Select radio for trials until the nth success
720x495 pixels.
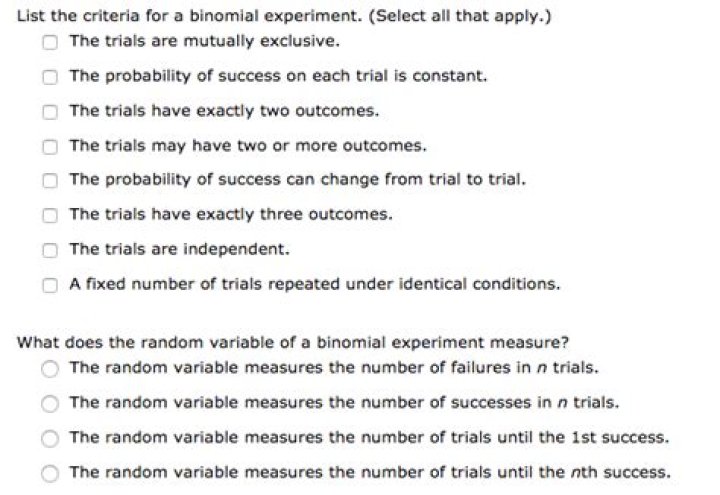50,472
